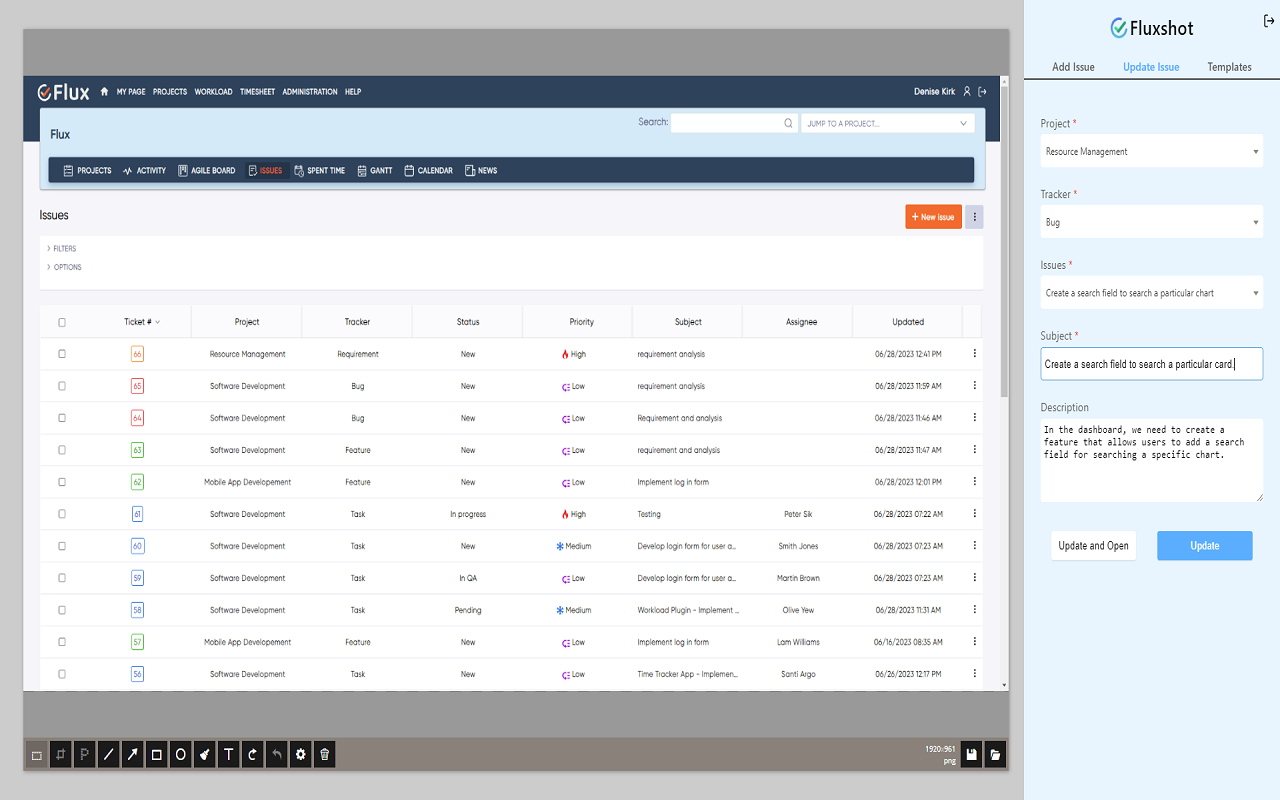1280x800 pixels.
Task: Select the text annotation tool
Action: [229, 755]
